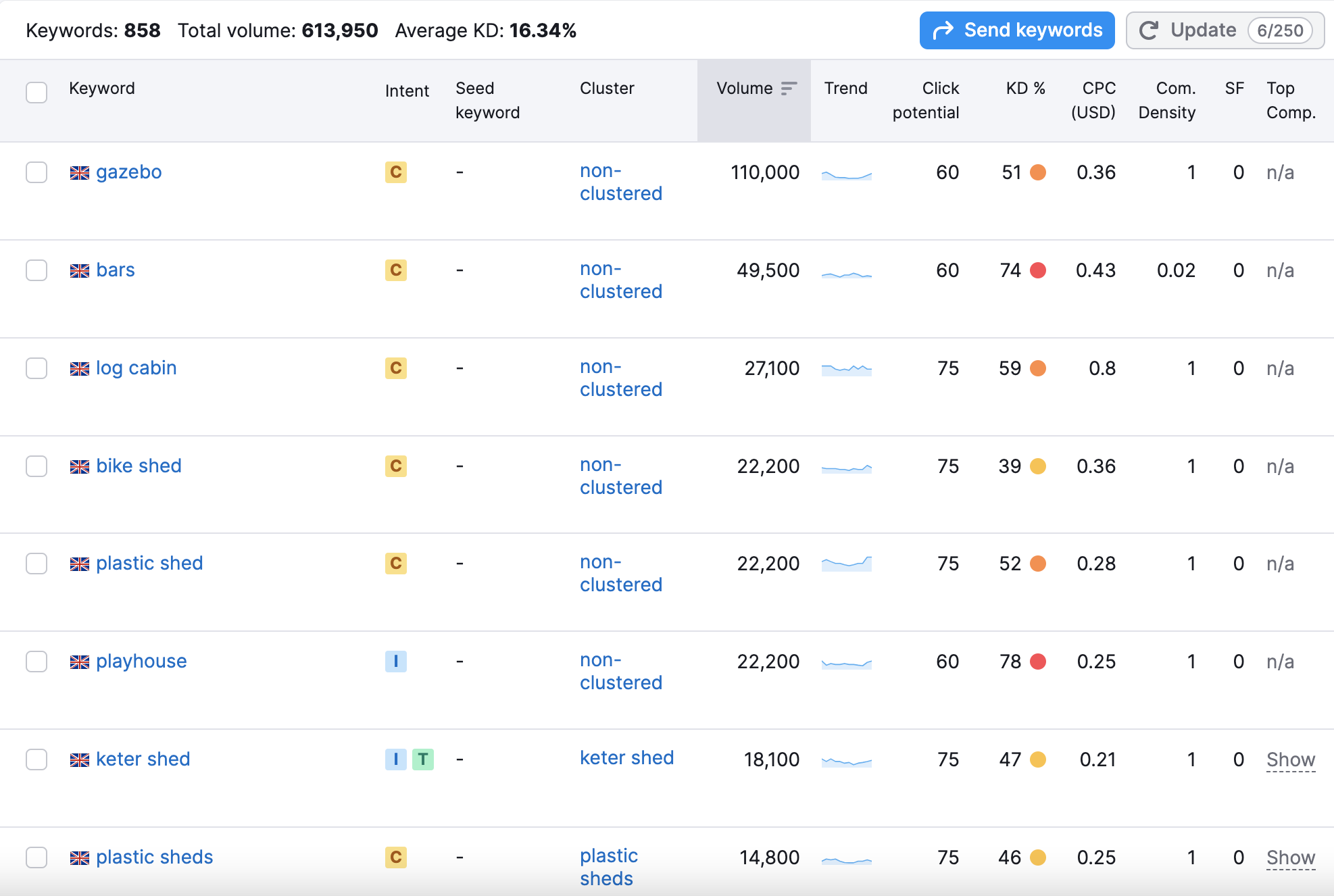The image size is (1334, 896).
Task: Open the keter shed keyword link
Action: coord(143,760)
